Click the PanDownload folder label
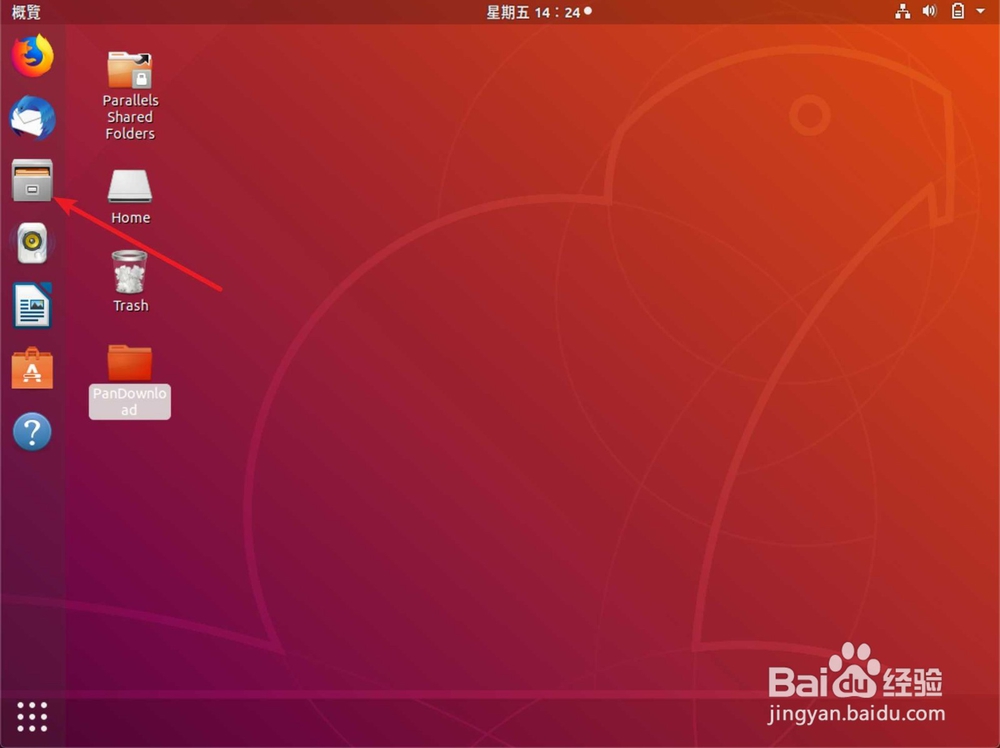Viewport: 1000px width, 748px height. [x=129, y=402]
